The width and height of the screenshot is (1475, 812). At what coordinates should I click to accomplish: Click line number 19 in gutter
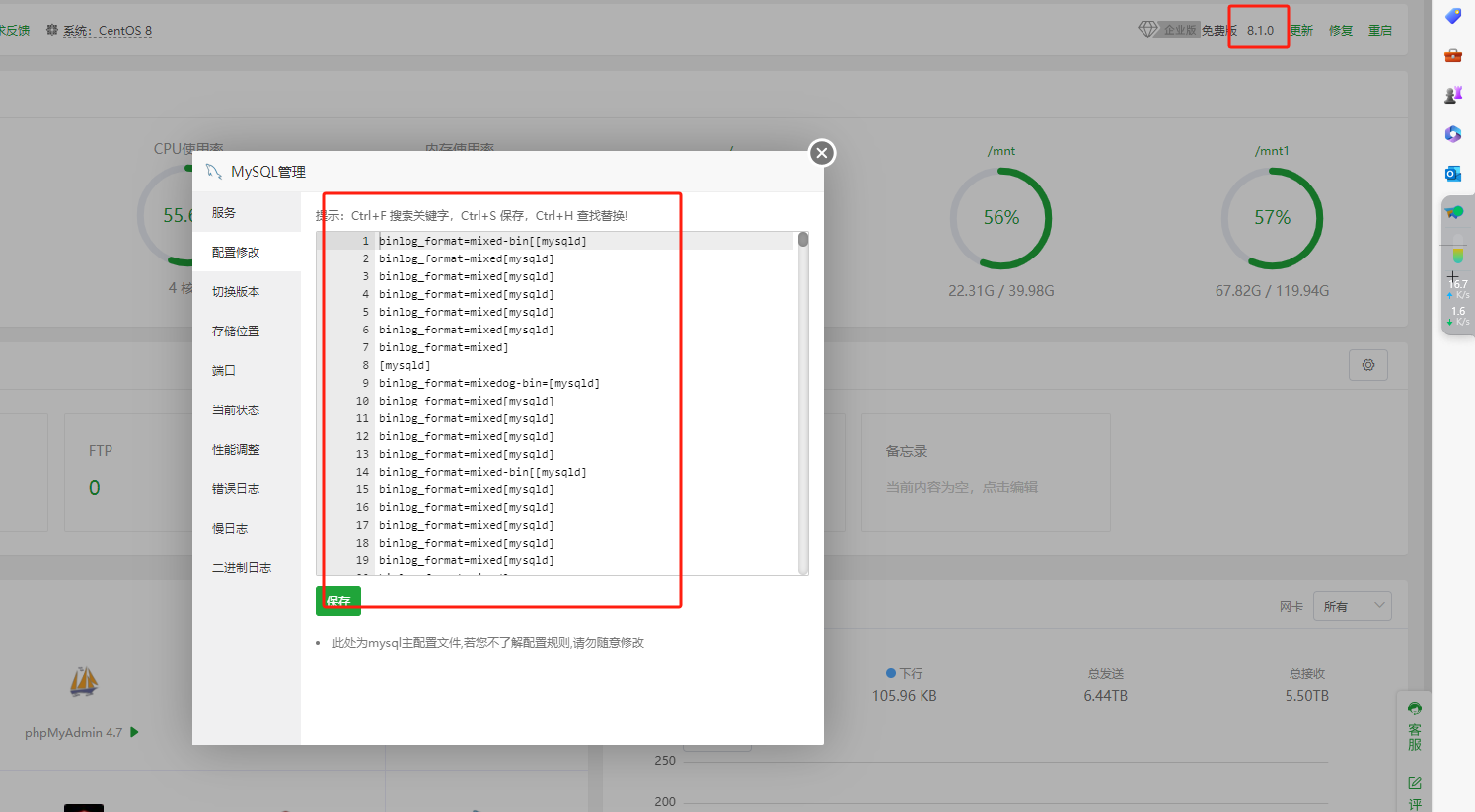(362, 560)
